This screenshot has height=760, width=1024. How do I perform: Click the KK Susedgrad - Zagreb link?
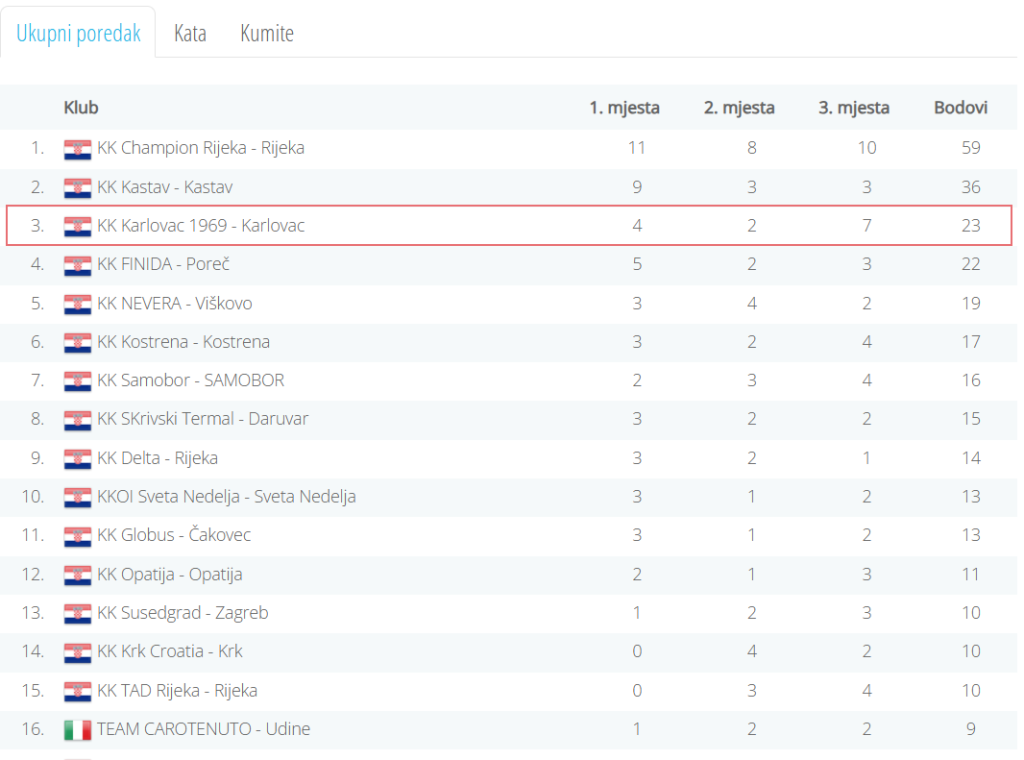pos(182,613)
